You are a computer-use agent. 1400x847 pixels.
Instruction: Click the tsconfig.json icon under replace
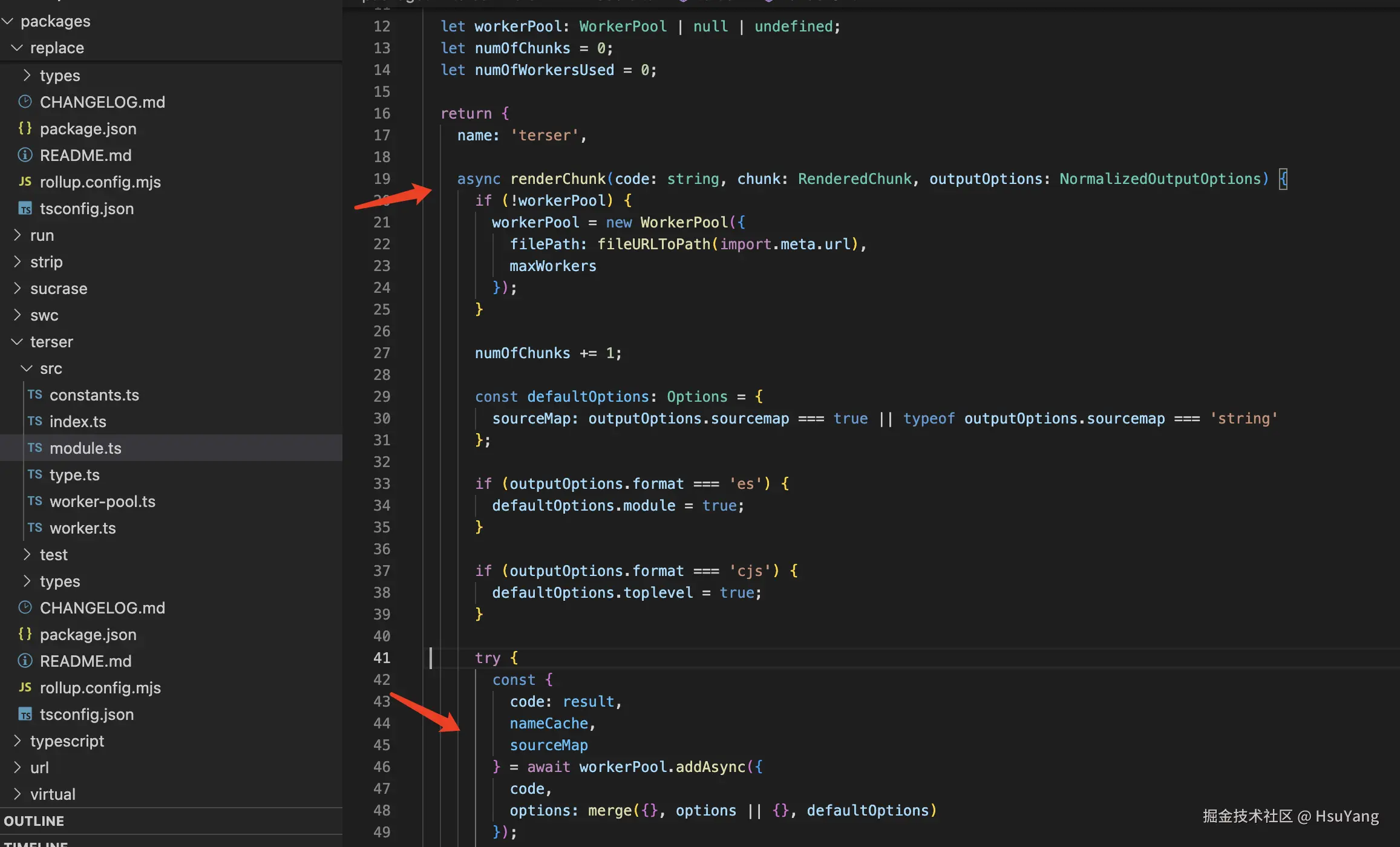tap(25, 209)
